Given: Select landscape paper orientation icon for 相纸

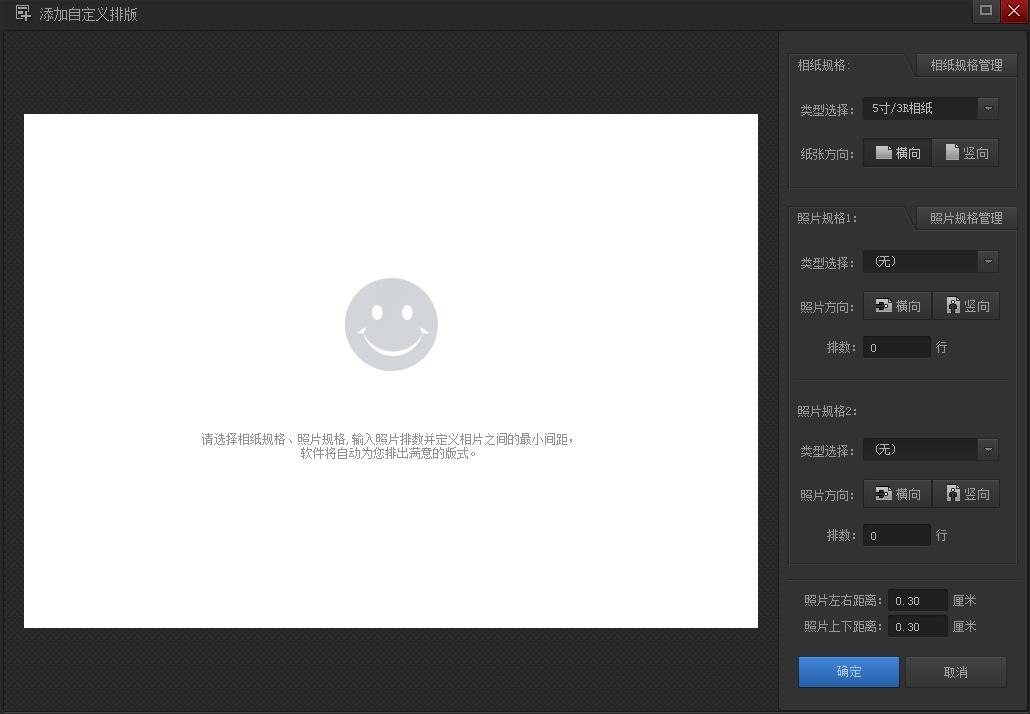Looking at the screenshot, I should click(882, 152).
